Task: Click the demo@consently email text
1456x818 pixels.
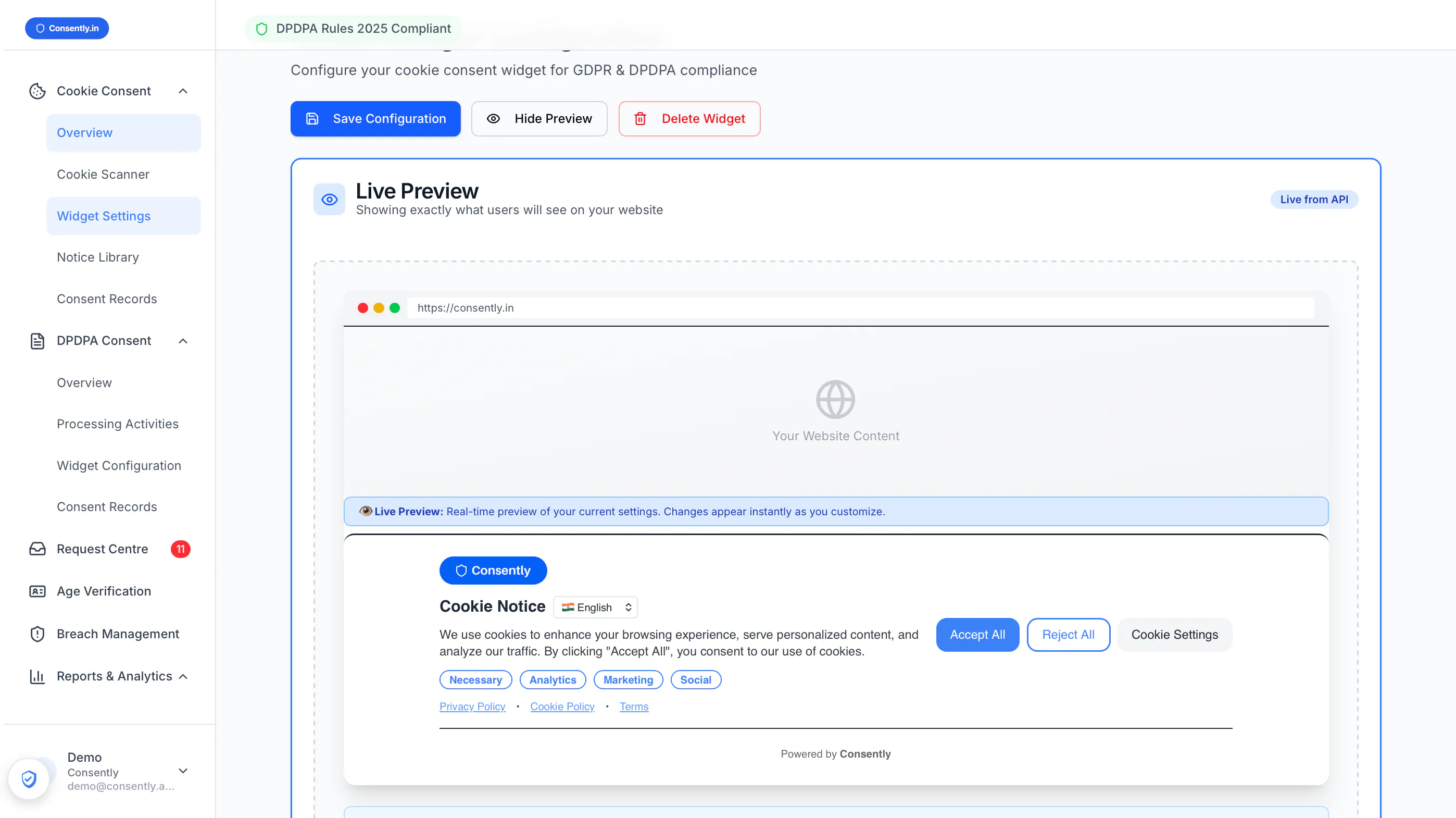Action: click(121, 786)
